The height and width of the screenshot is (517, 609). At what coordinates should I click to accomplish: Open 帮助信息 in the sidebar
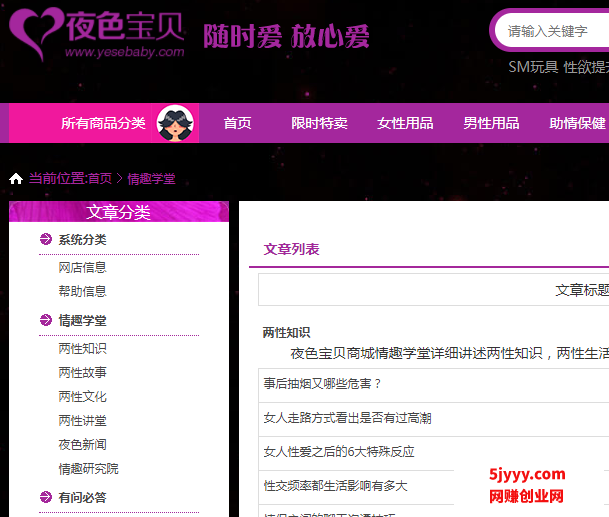[x=82, y=291]
